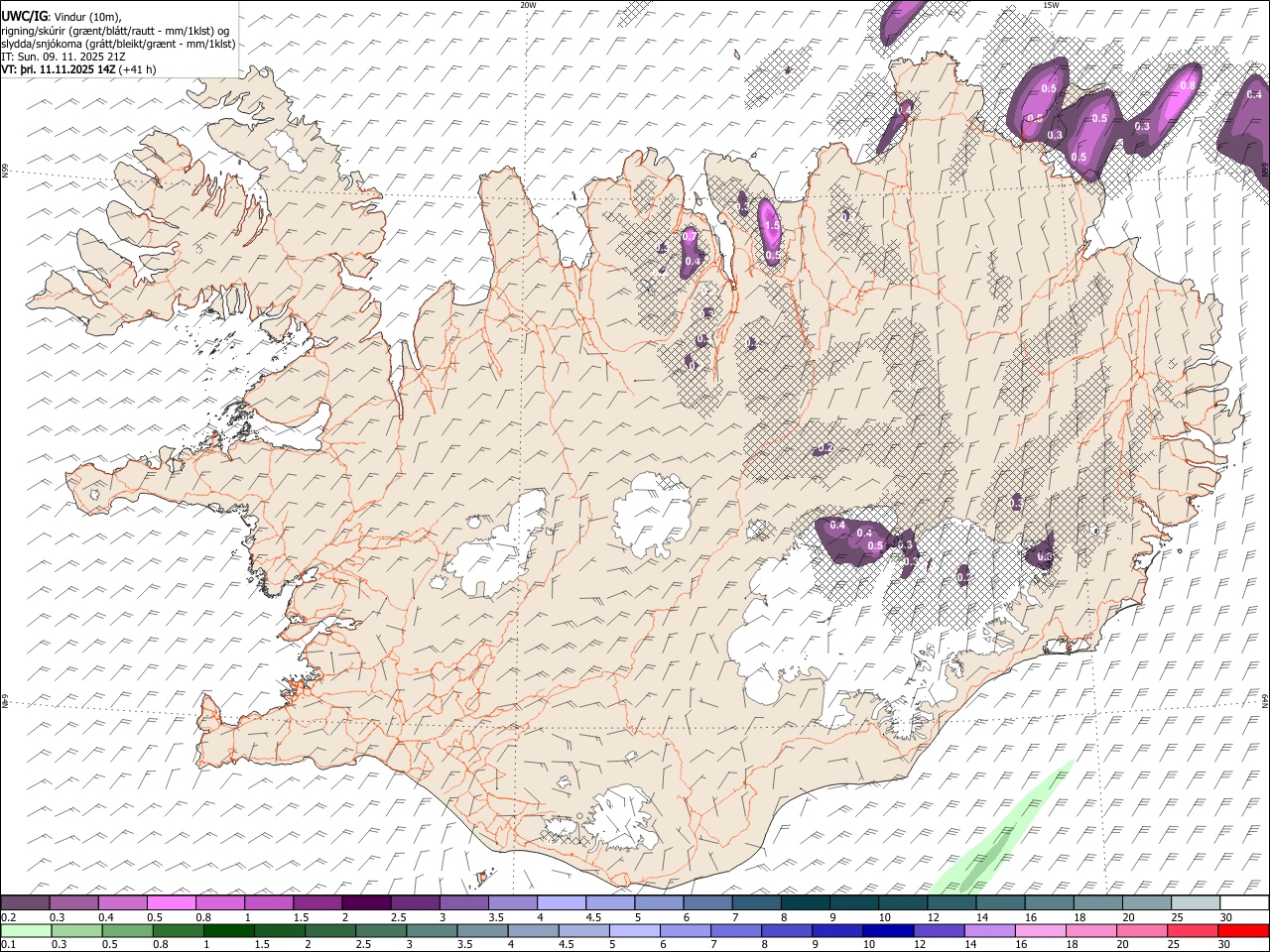This screenshot has width=1270, height=952.
Task: Click the green rain band southeast of Iceland
Action: (x=1000, y=833)
